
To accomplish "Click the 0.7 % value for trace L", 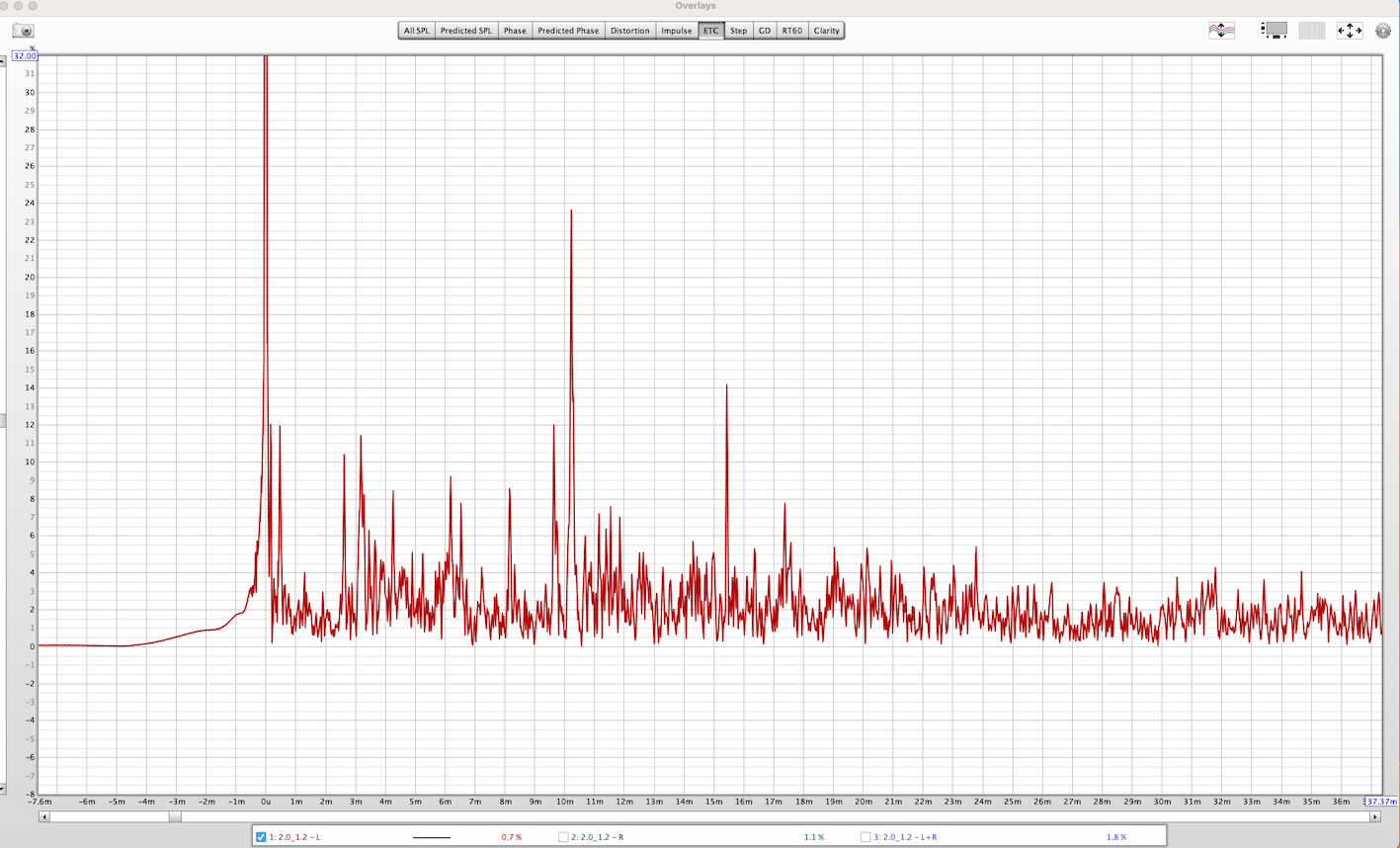I will click(511, 837).
